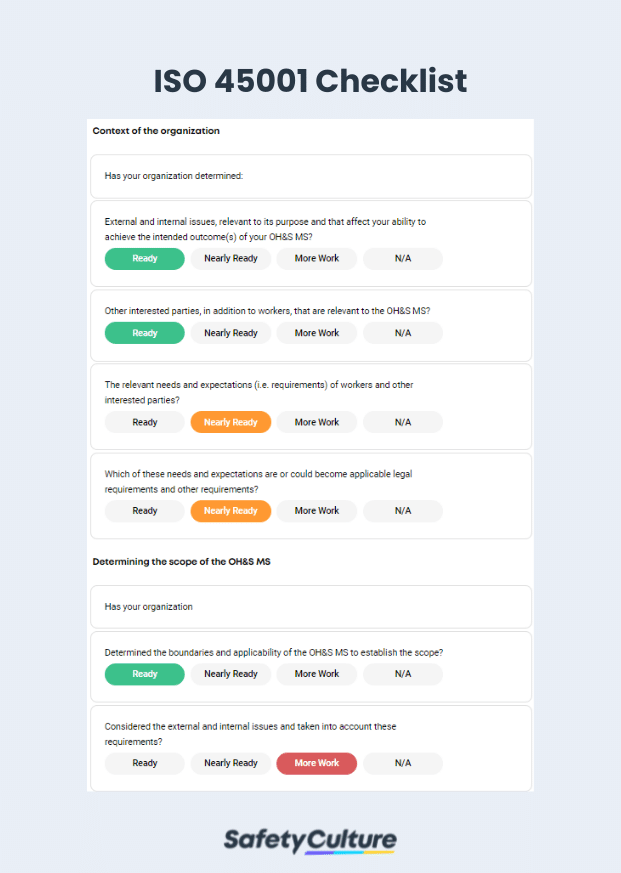Select Nearly Ready for the interested parties question
Viewport: 621px width, 873px height.
point(230,332)
